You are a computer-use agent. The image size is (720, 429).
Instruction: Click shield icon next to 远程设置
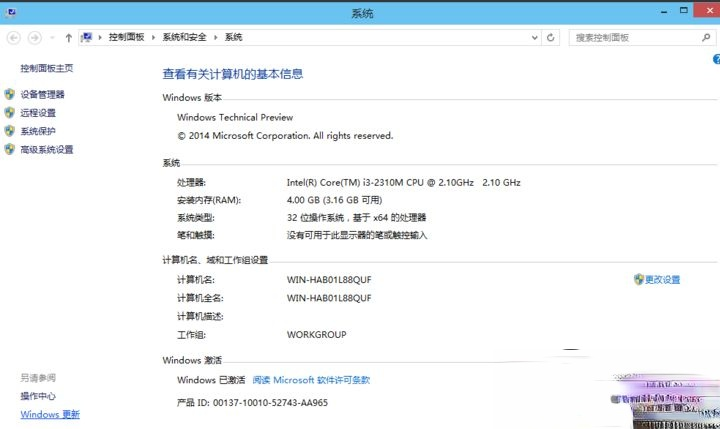click(10, 113)
